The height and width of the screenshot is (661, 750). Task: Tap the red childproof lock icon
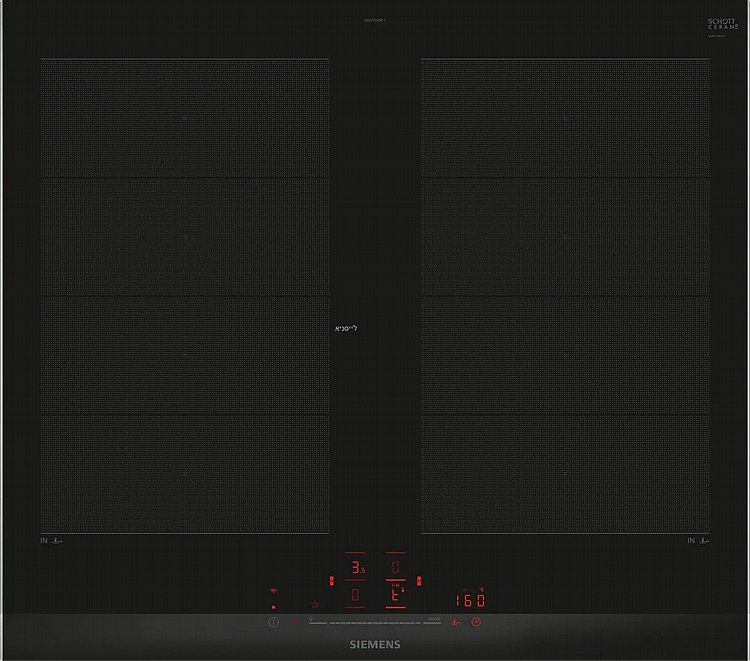tap(295, 622)
